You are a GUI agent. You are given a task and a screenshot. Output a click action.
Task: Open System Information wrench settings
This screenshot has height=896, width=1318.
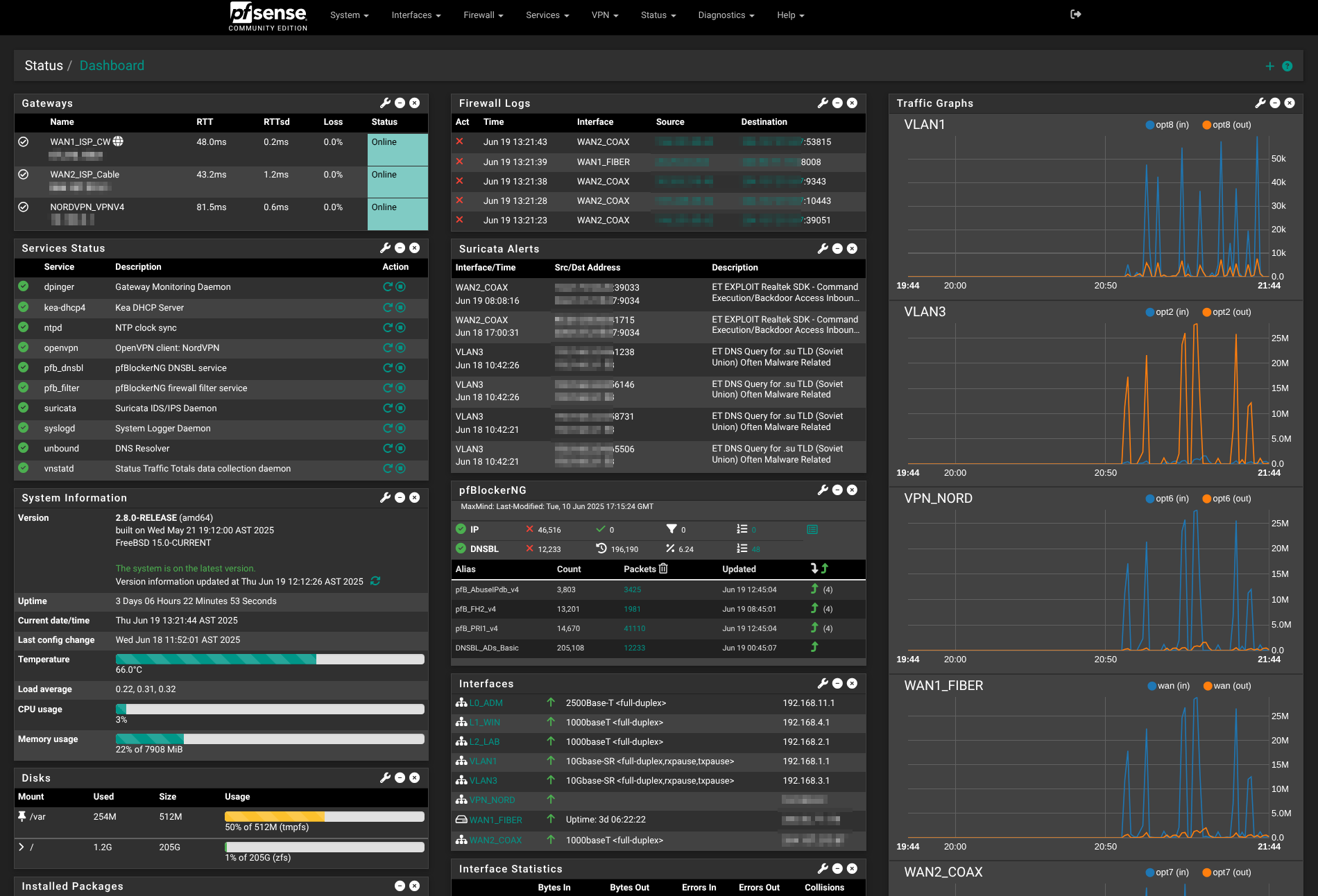386,497
